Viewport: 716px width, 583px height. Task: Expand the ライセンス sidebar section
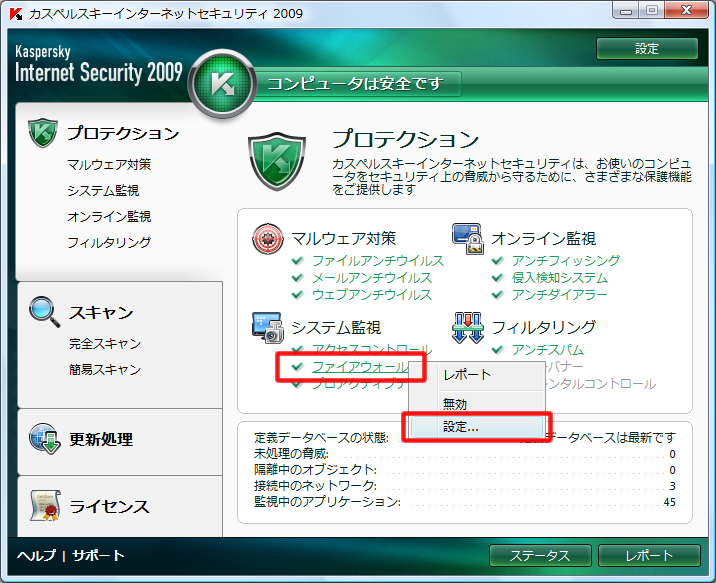click(x=109, y=506)
